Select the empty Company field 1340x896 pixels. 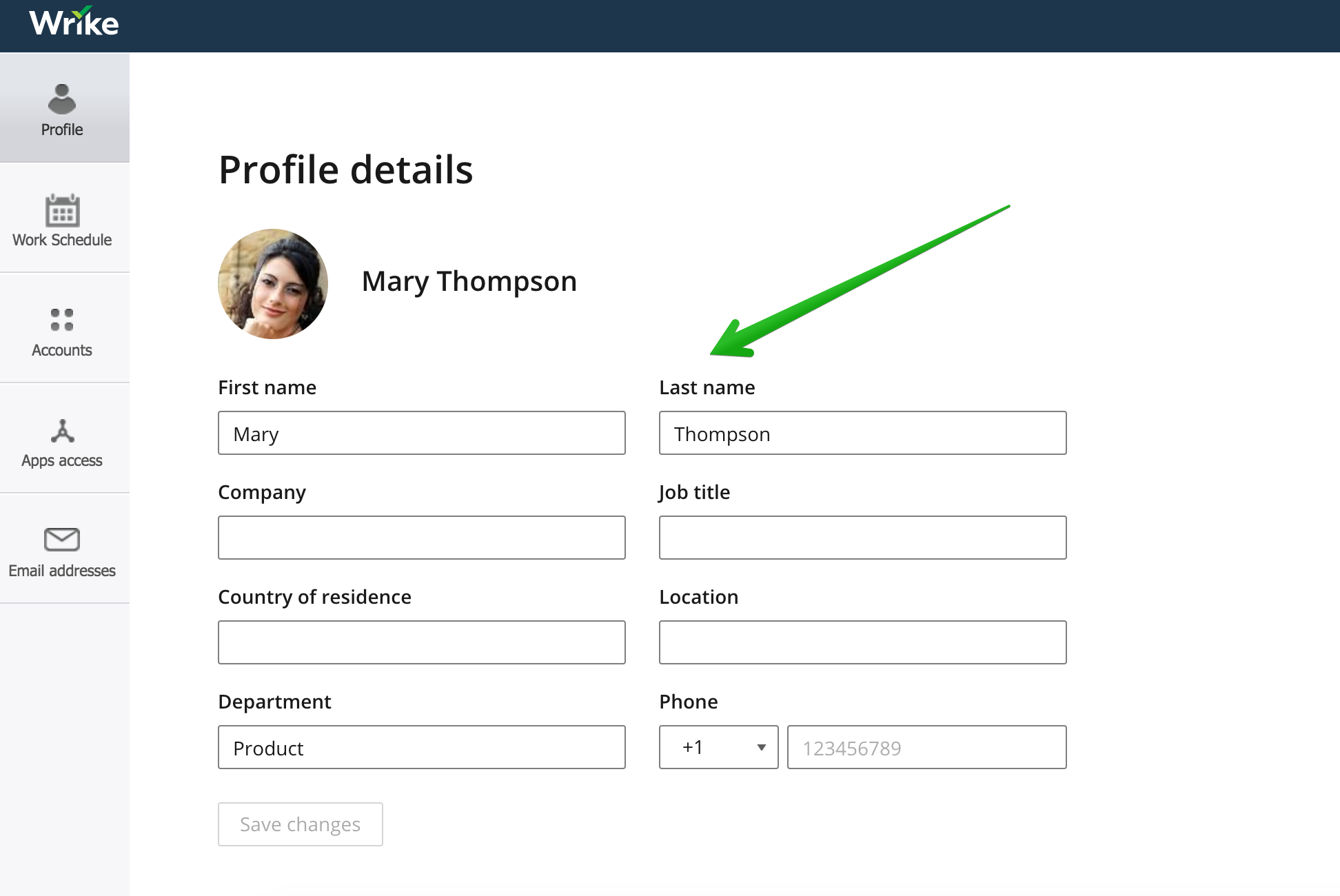(x=421, y=538)
